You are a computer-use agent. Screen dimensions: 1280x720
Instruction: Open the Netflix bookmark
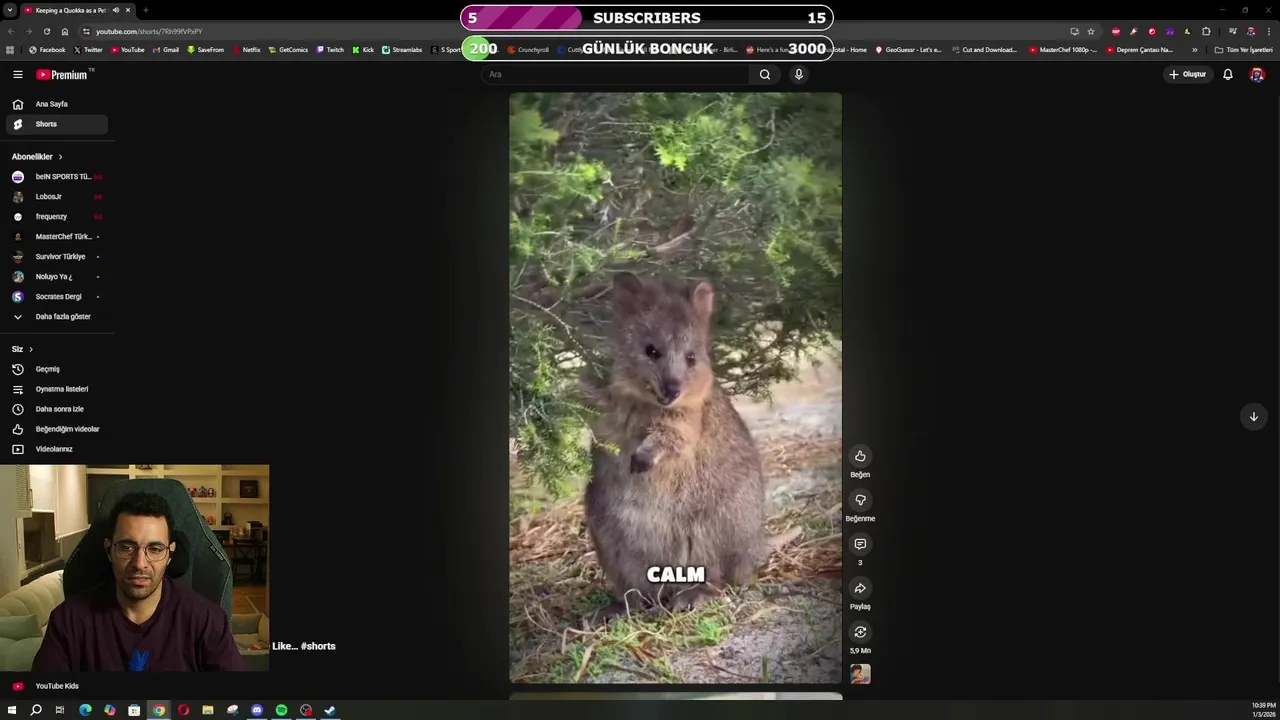coord(246,50)
